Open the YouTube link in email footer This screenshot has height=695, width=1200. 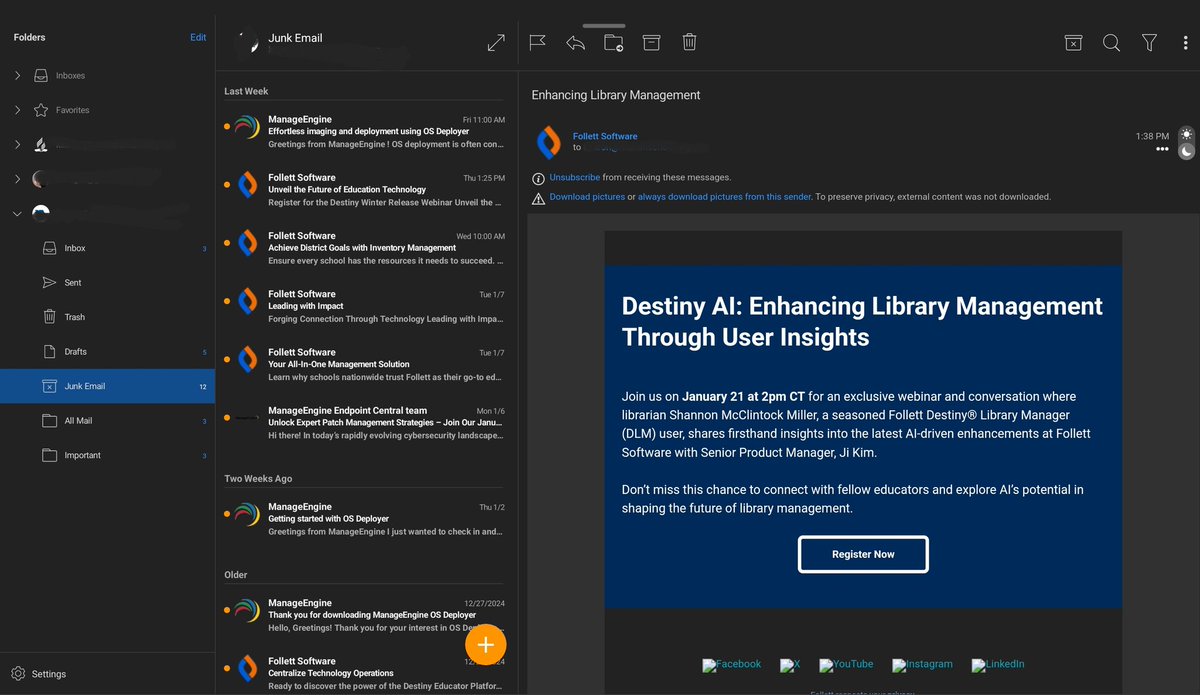pos(846,664)
